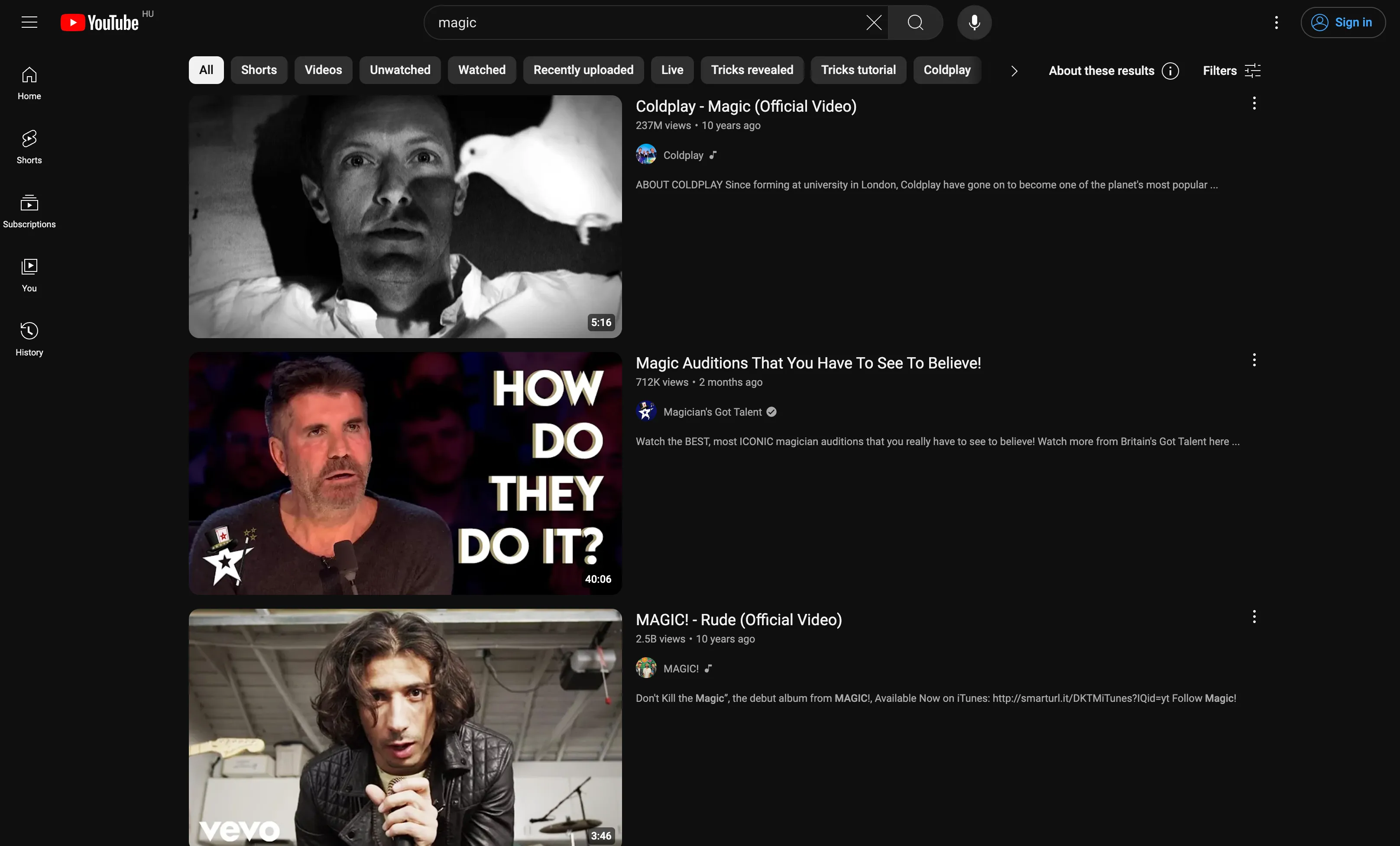Click the 712K views metadata text
Screen dimensions: 1400x846
(x=662, y=382)
